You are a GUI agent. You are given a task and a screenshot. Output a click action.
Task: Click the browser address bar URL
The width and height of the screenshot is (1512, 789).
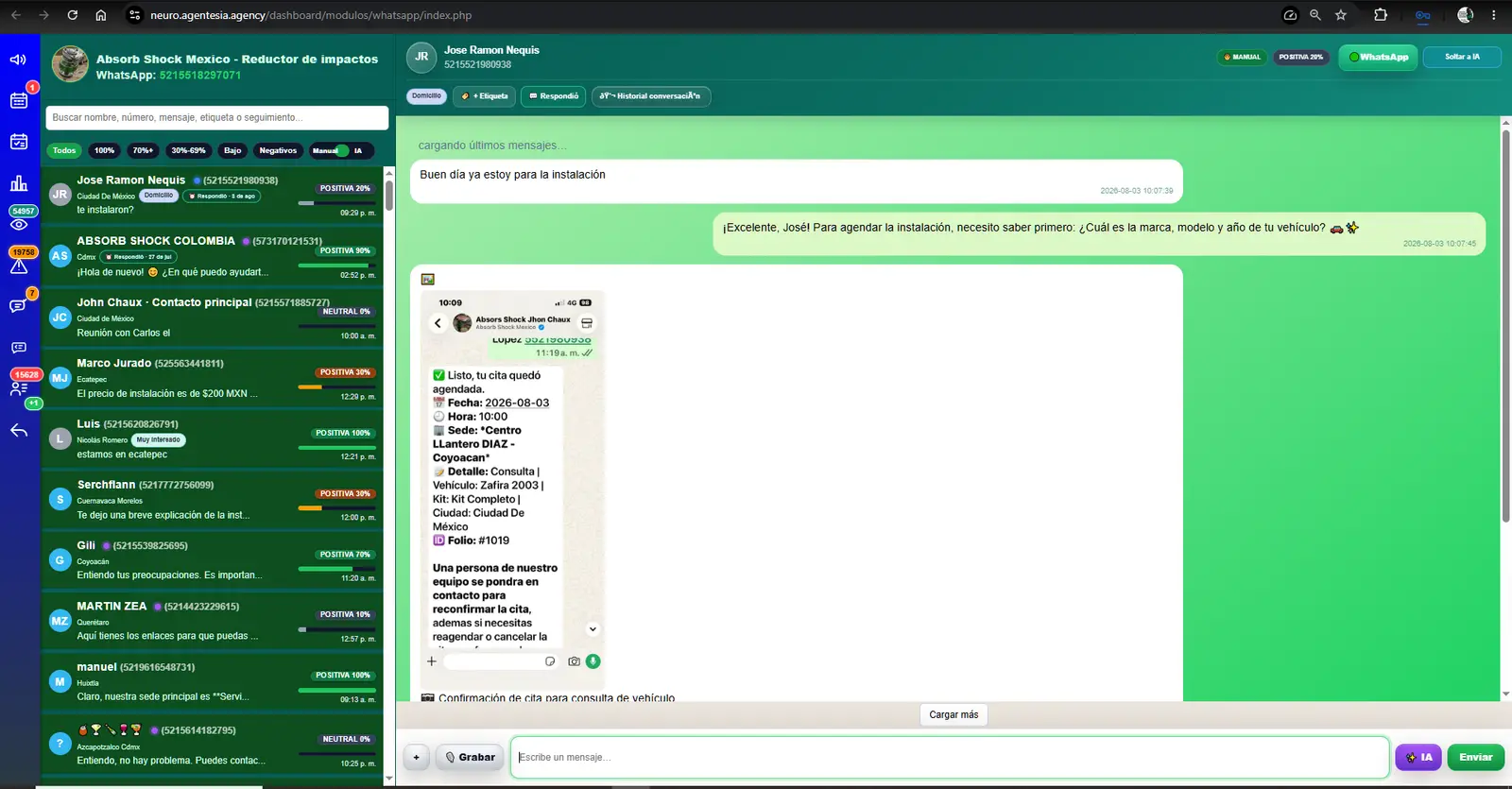(x=311, y=15)
